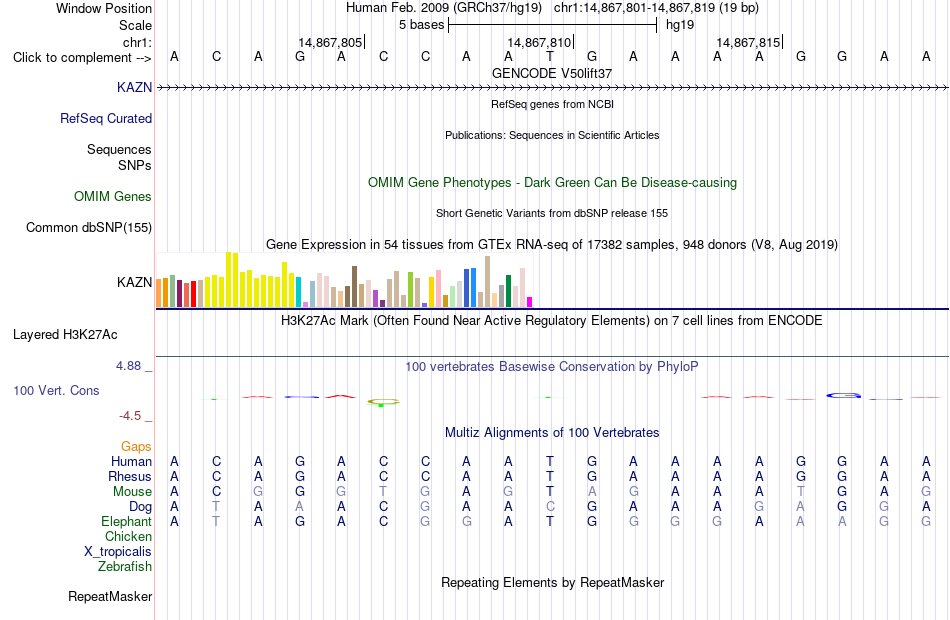Image resolution: width=950 pixels, height=620 pixels.
Task: Open the OMIM Genes track label
Action: [x=113, y=196]
